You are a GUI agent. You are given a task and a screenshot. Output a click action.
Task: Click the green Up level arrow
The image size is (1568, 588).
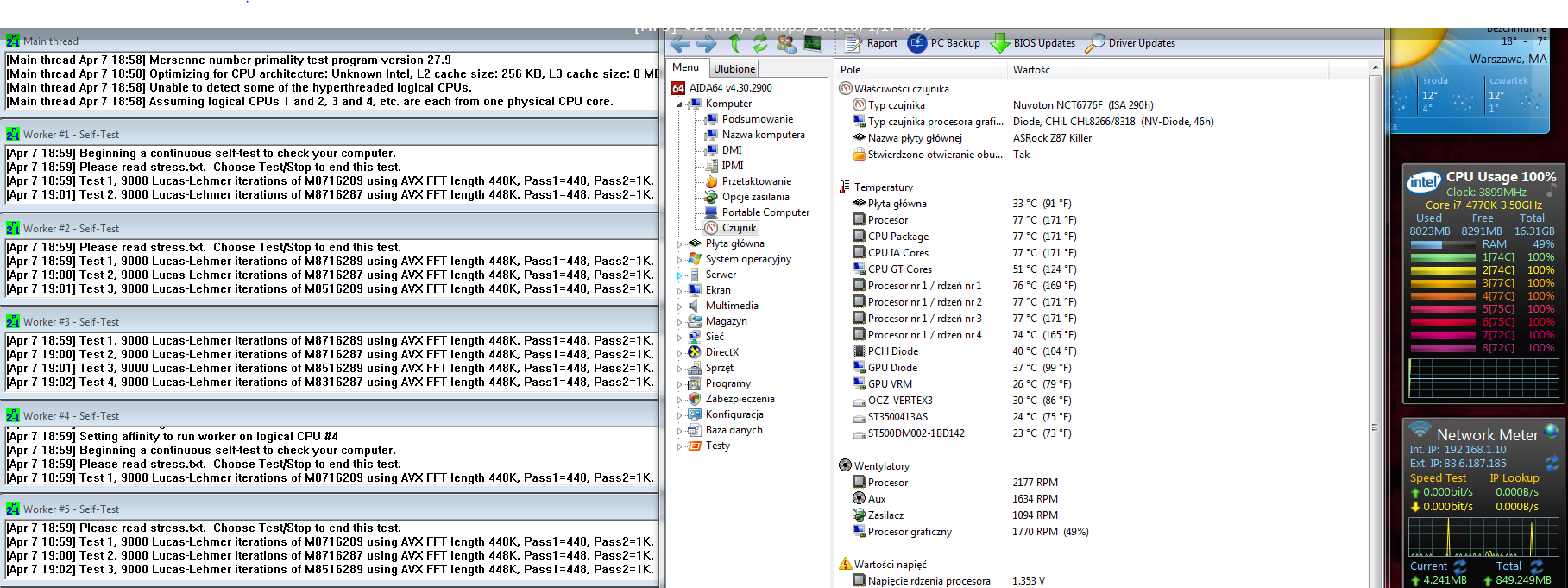(734, 43)
